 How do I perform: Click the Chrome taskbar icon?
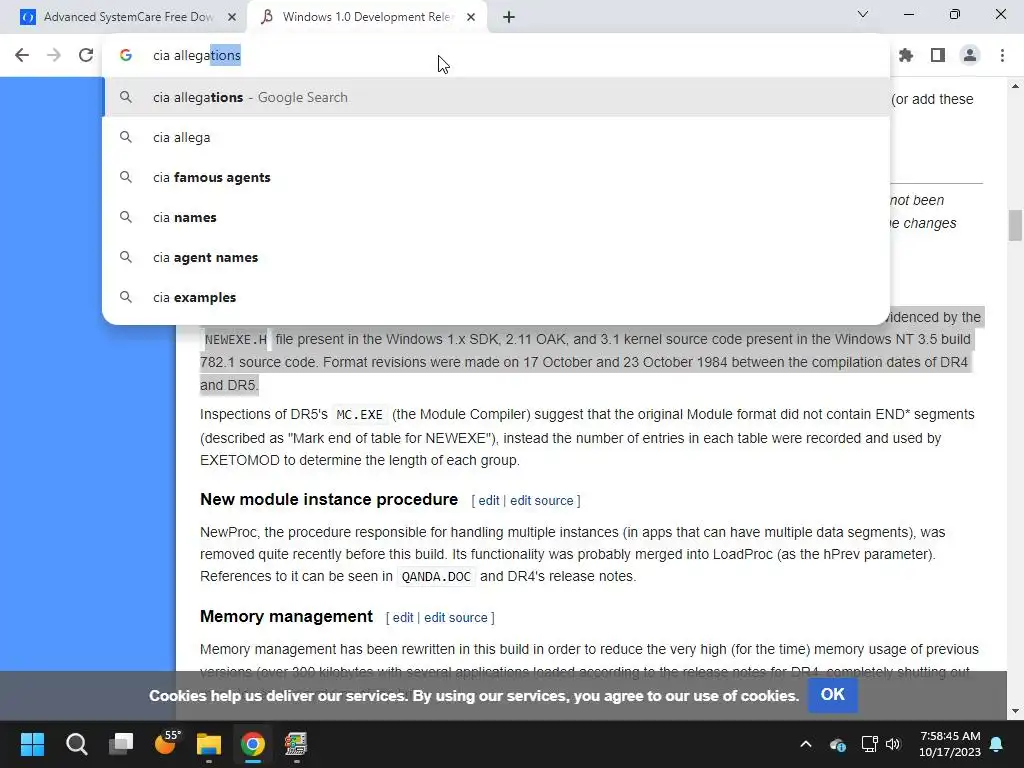click(x=253, y=744)
